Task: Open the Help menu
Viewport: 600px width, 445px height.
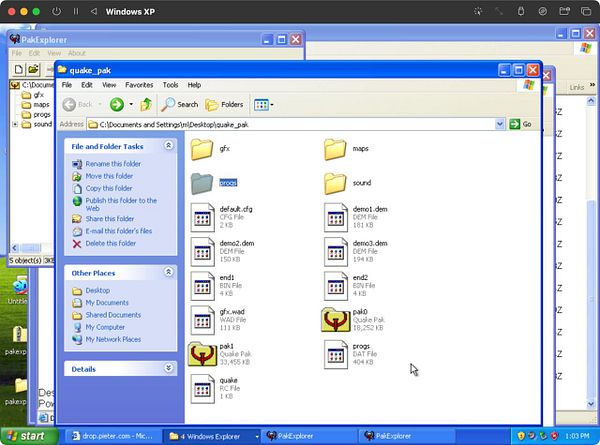Action: 194,85
